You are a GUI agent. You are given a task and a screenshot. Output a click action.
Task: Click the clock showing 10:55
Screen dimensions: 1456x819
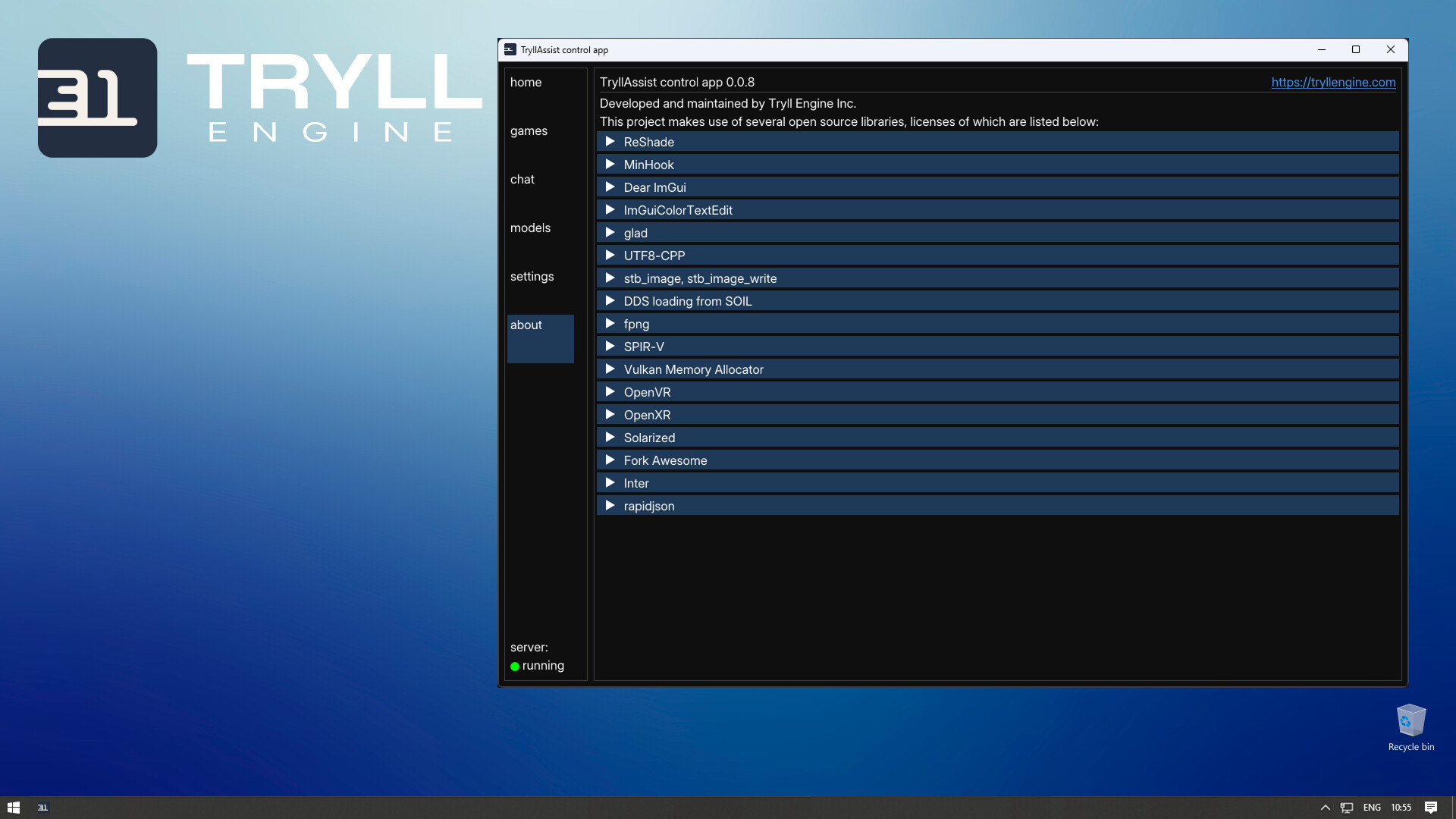1401,807
